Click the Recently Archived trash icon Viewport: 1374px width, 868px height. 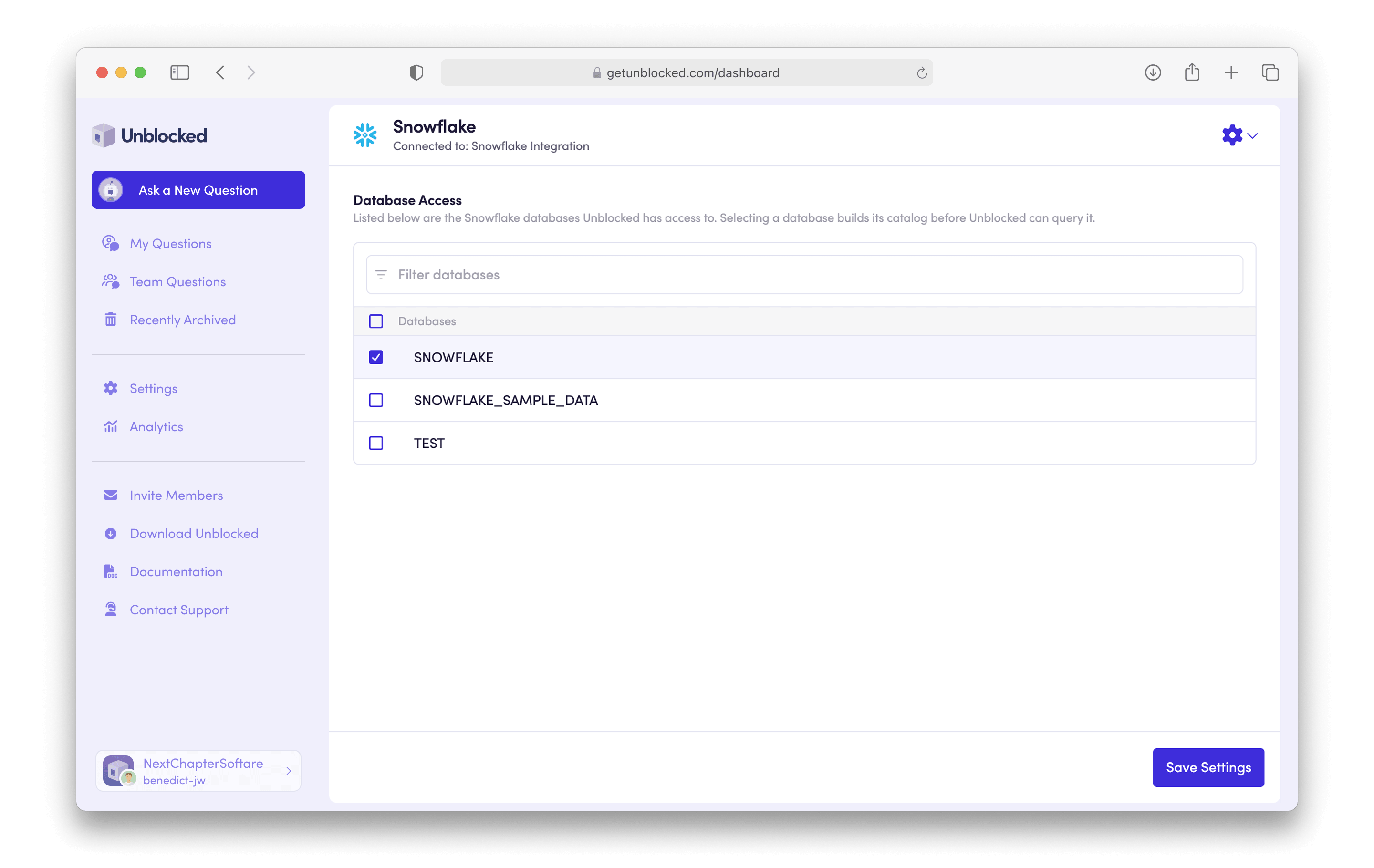pos(110,320)
